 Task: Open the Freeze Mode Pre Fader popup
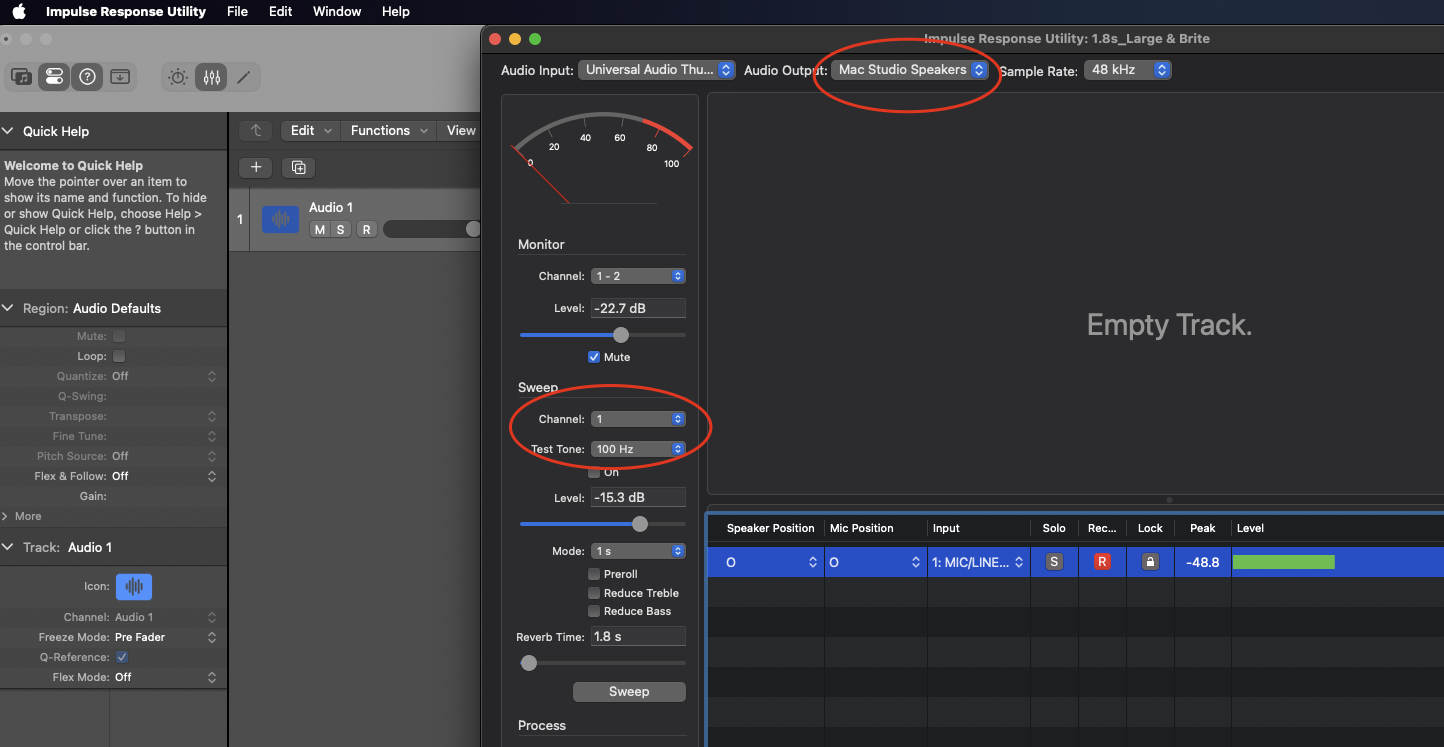click(164, 637)
